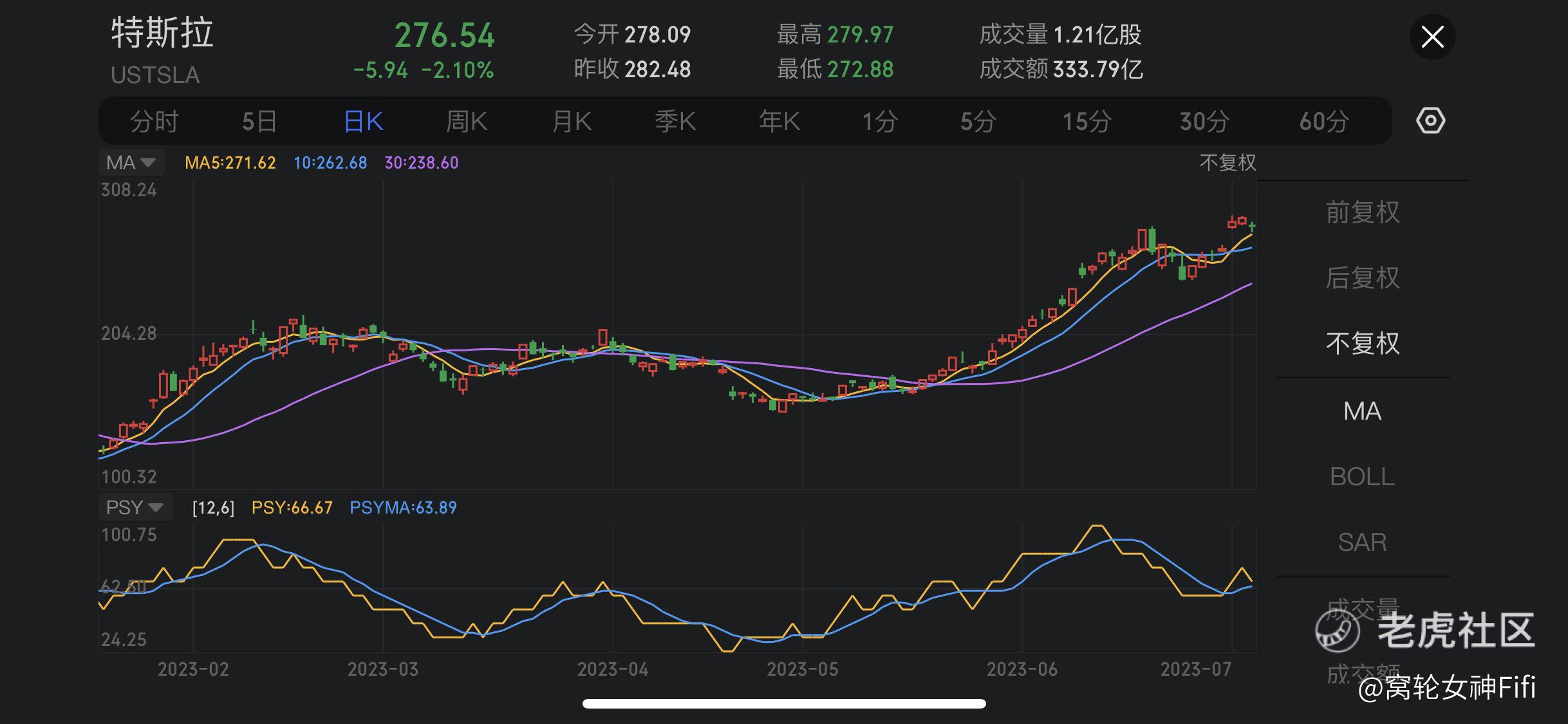Switch to 30分 thirty-minute chart

[1204, 121]
